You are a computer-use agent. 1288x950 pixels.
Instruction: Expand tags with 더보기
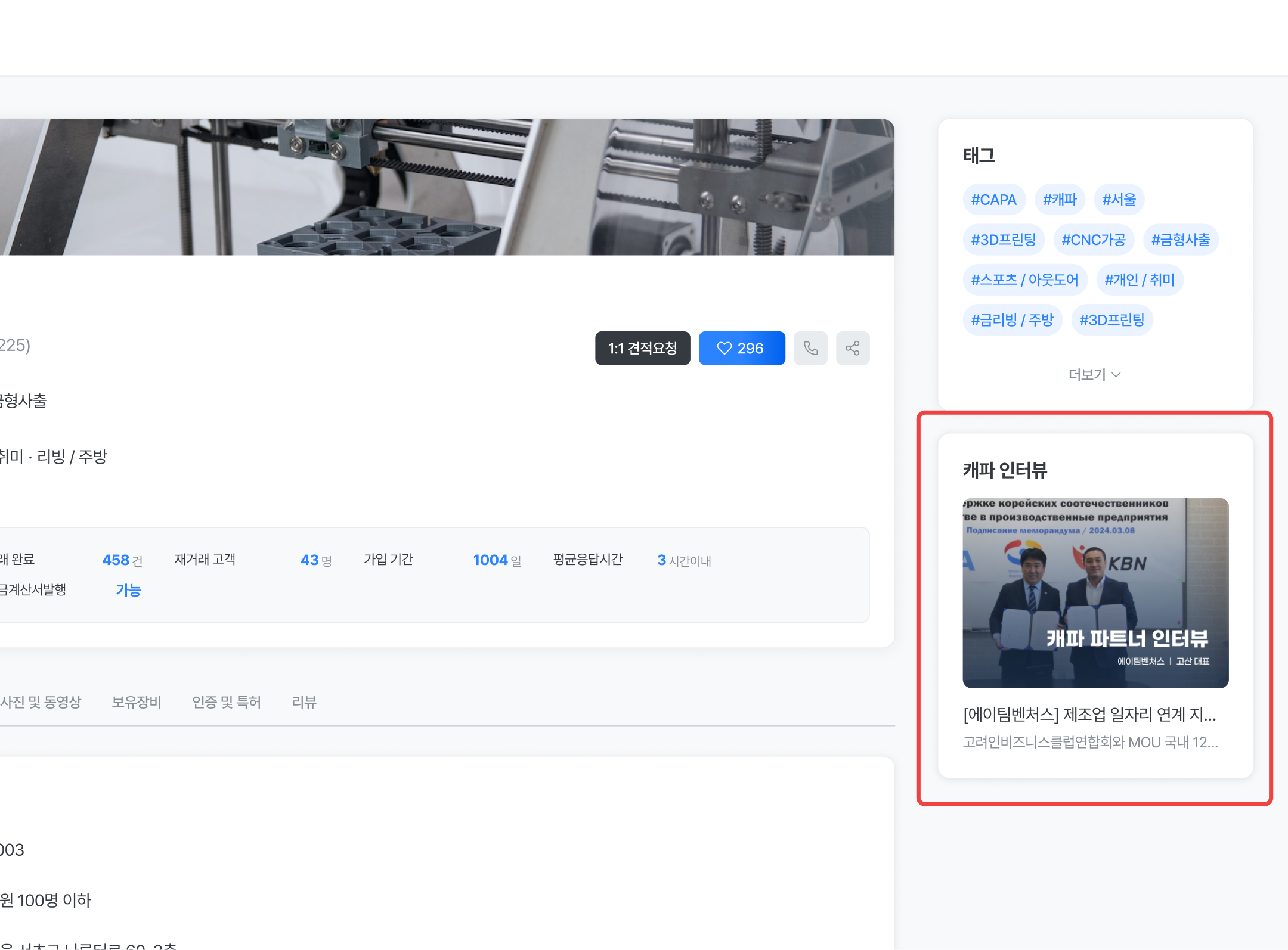(1095, 374)
